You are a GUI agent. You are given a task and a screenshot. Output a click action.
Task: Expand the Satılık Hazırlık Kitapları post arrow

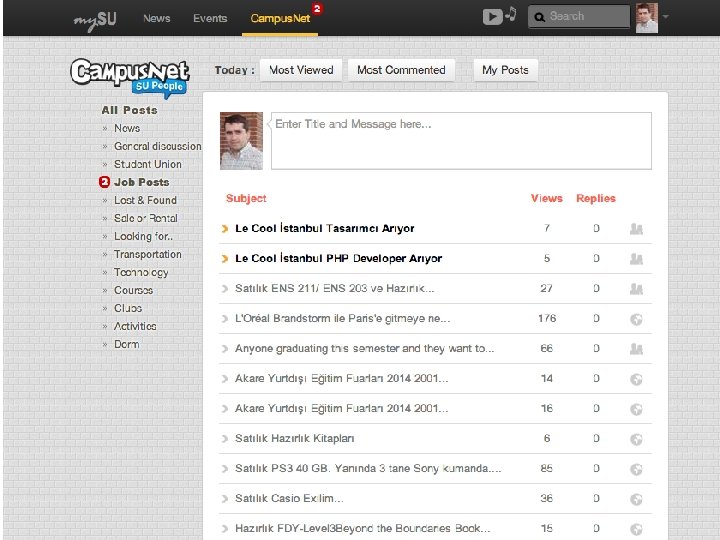[x=225, y=439]
